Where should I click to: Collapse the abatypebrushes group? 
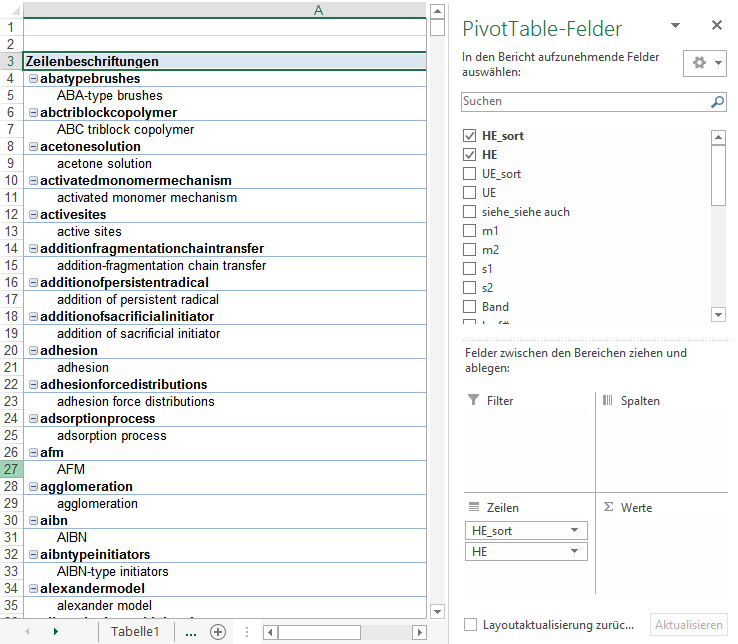click(x=33, y=79)
